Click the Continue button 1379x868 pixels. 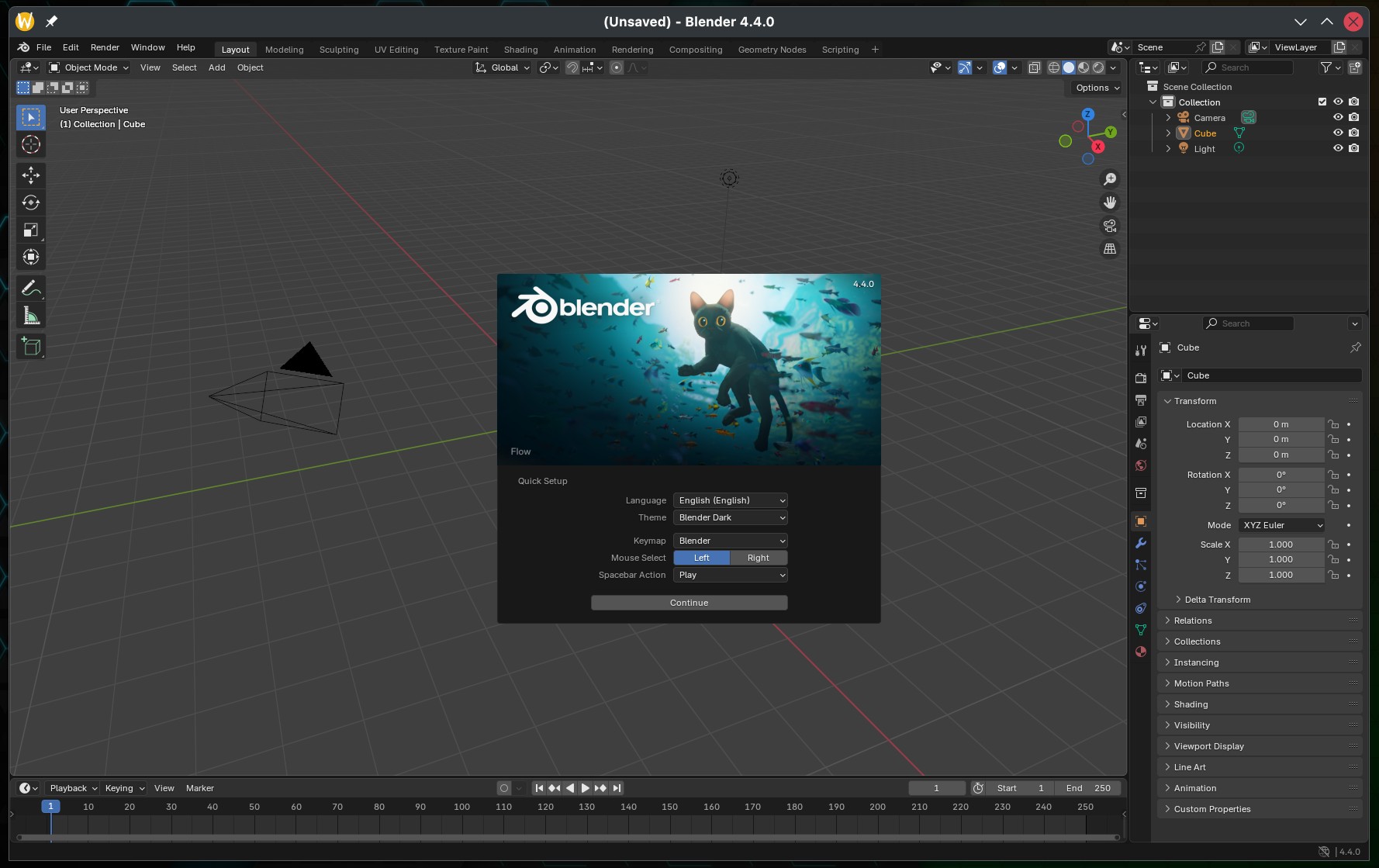tap(689, 603)
